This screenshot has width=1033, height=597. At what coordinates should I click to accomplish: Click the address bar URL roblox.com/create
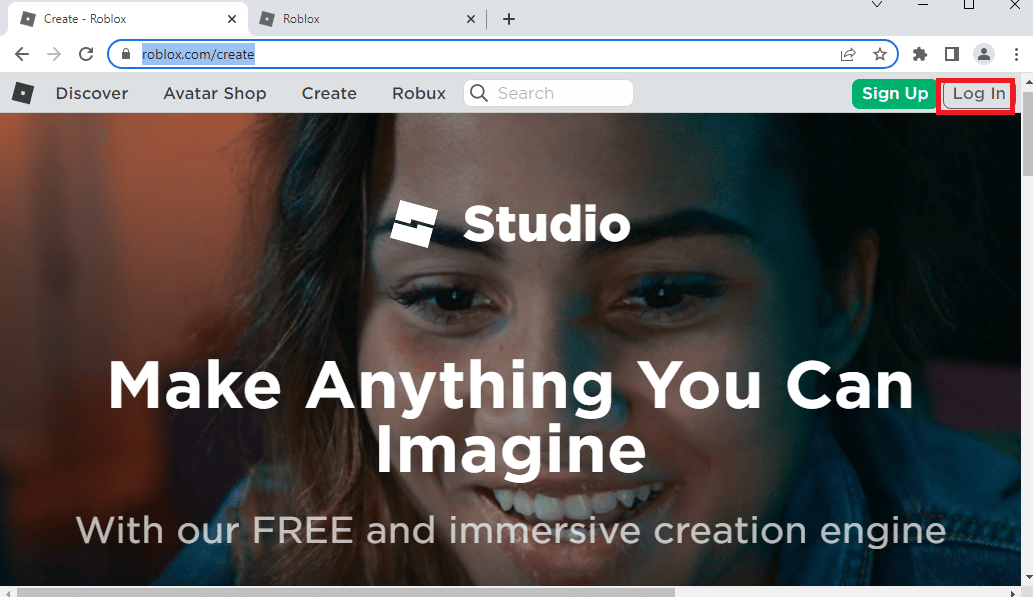point(198,54)
